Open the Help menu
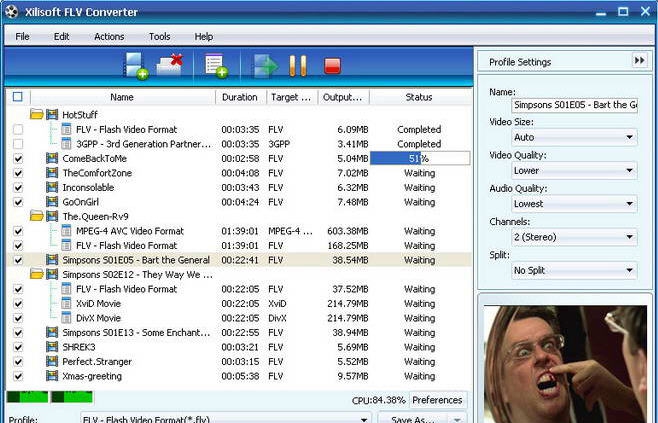This screenshot has width=658, height=423. [204, 37]
